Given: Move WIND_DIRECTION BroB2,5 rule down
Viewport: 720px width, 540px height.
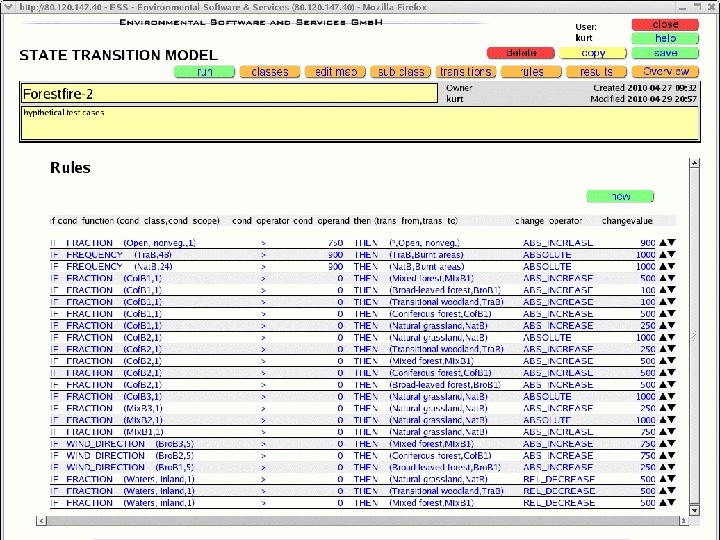Looking at the screenshot, I should pos(671,456).
